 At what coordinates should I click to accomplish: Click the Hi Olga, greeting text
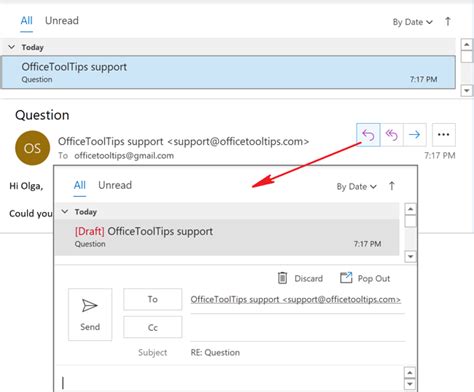point(26,186)
